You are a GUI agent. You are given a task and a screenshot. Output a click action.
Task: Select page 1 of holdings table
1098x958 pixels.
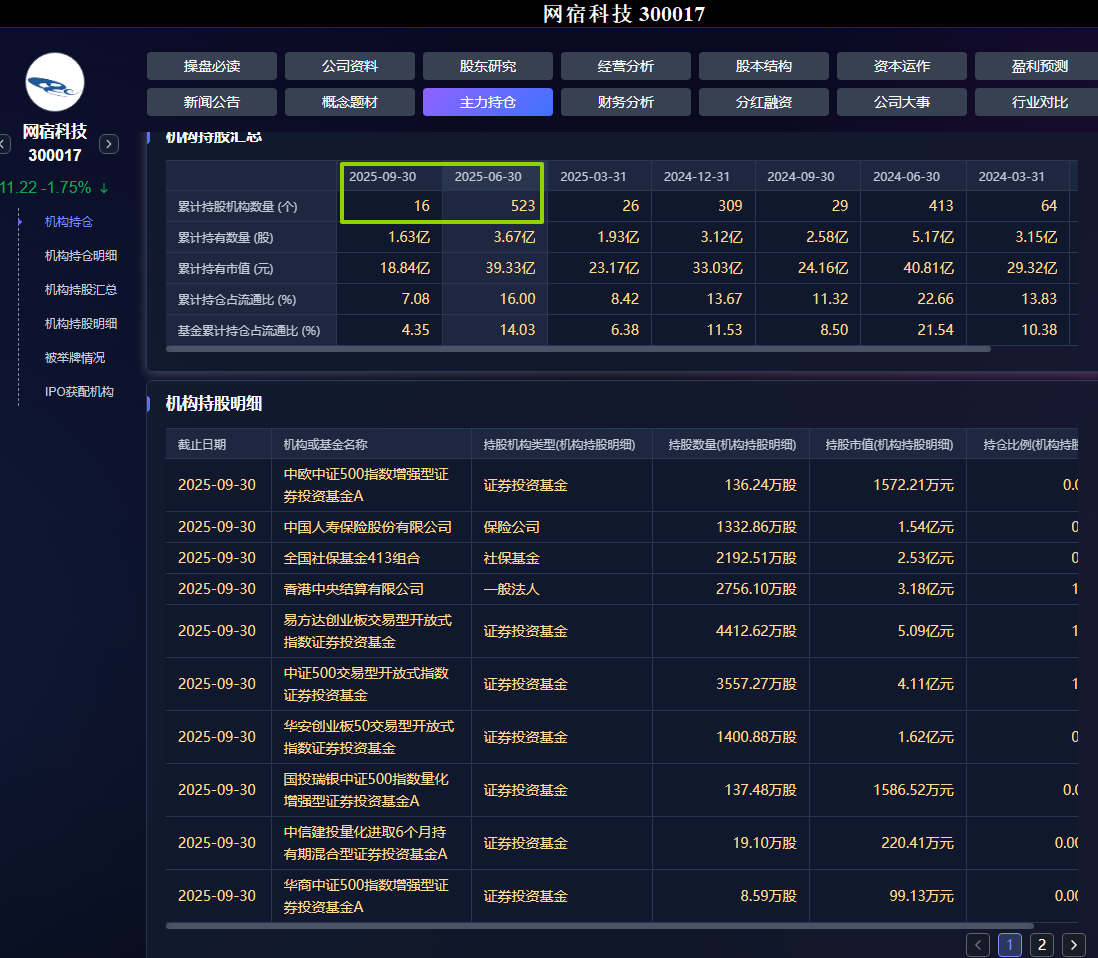1010,945
